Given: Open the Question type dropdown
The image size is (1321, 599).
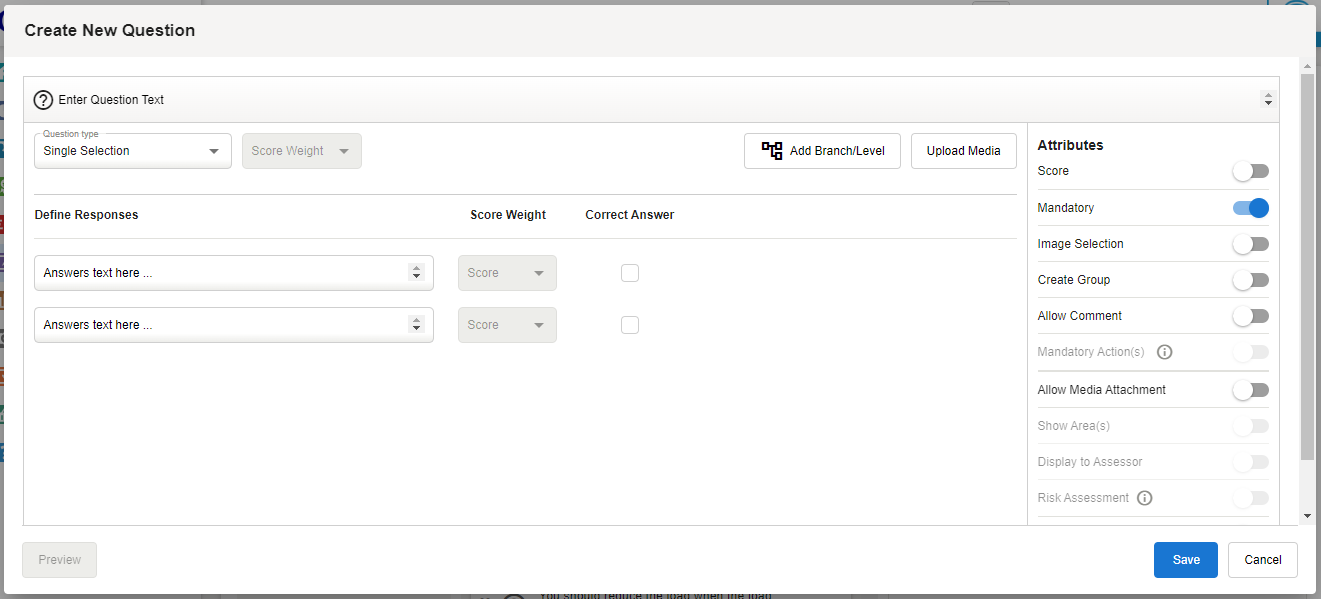Looking at the screenshot, I should click(133, 151).
